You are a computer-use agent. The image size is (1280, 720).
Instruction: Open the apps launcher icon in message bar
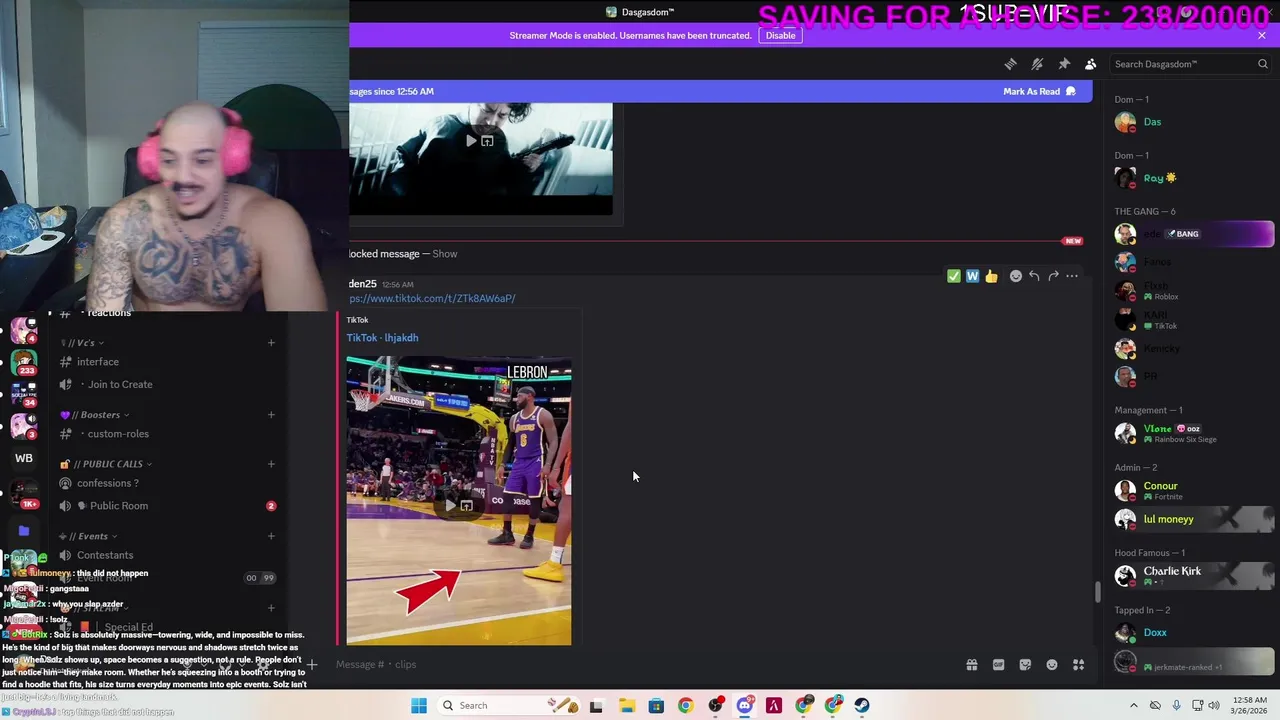click(x=1079, y=665)
